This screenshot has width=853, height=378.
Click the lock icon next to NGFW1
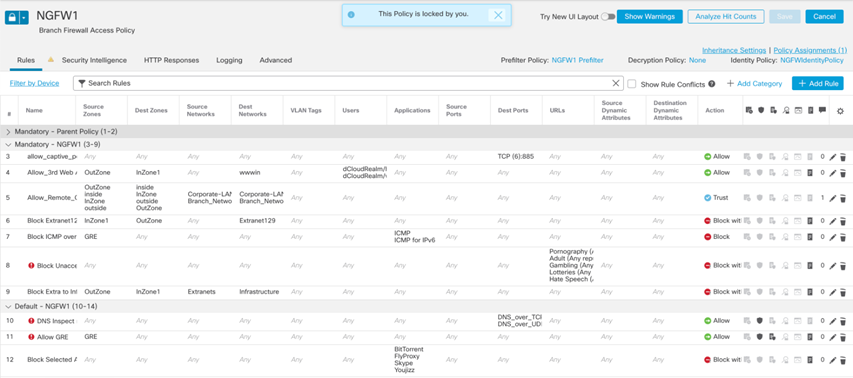pyautogui.click(x=11, y=17)
